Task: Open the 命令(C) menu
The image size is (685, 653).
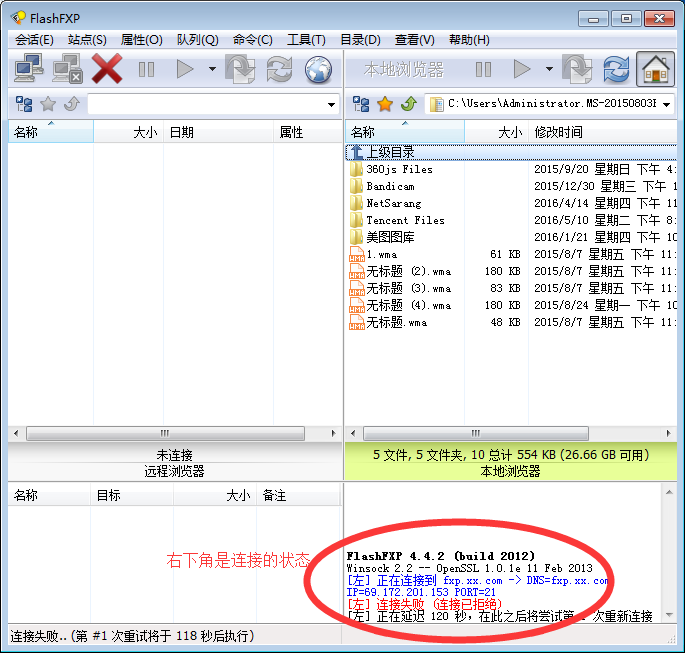Action: [x=253, y=40]
